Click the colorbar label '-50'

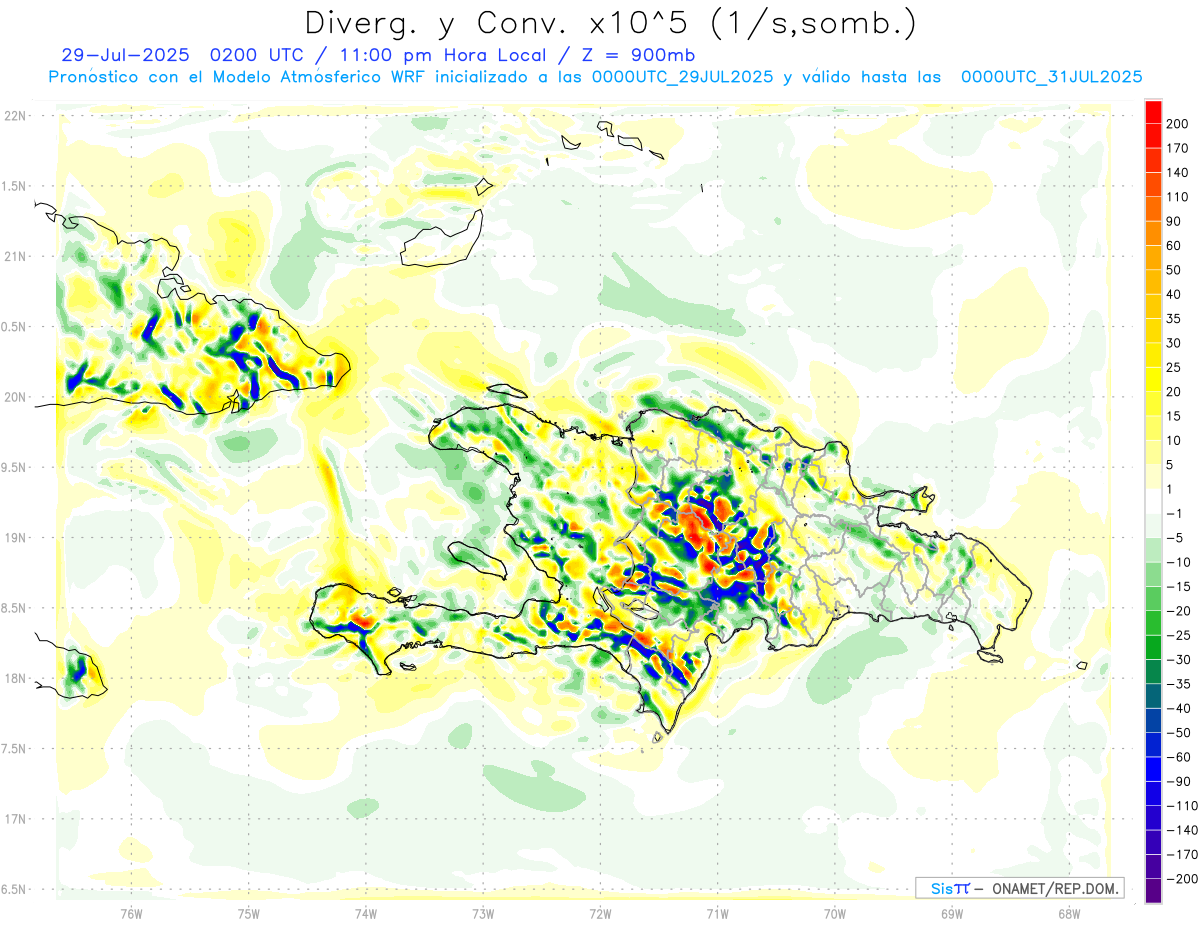pos(1180,733)
